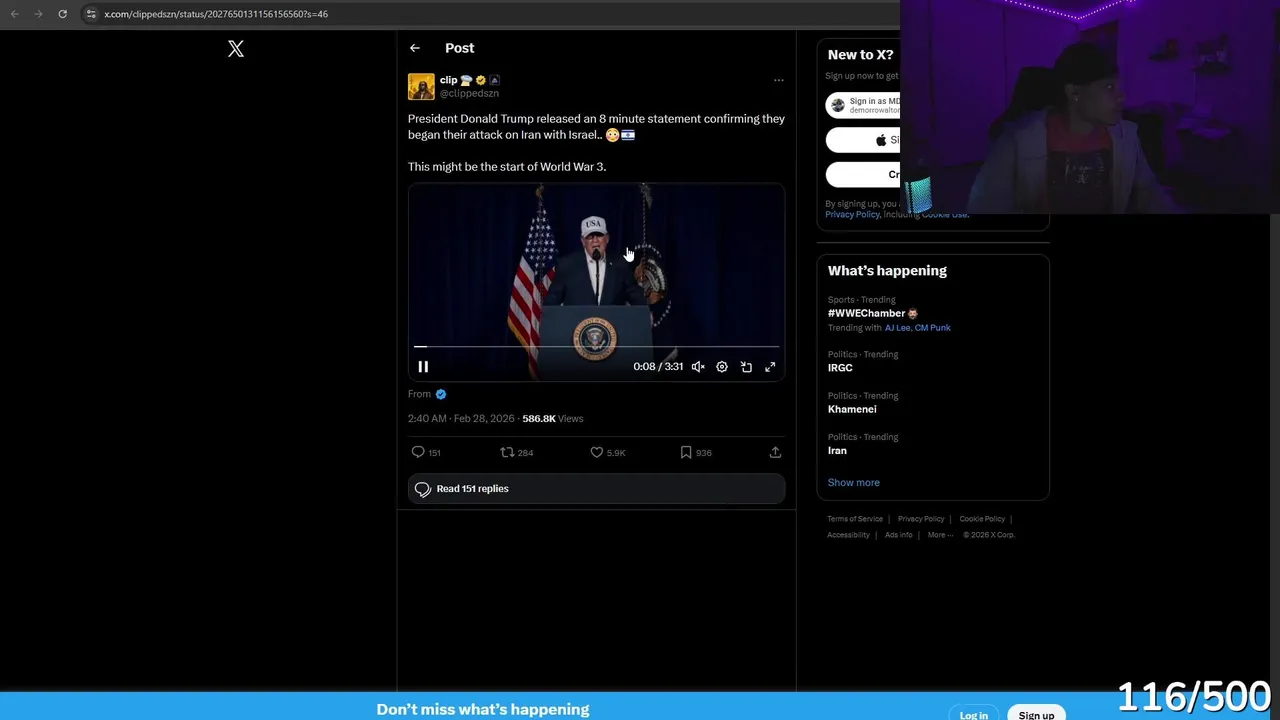
Task: Click the clip author display name
Action: click(x=448, y=80)
